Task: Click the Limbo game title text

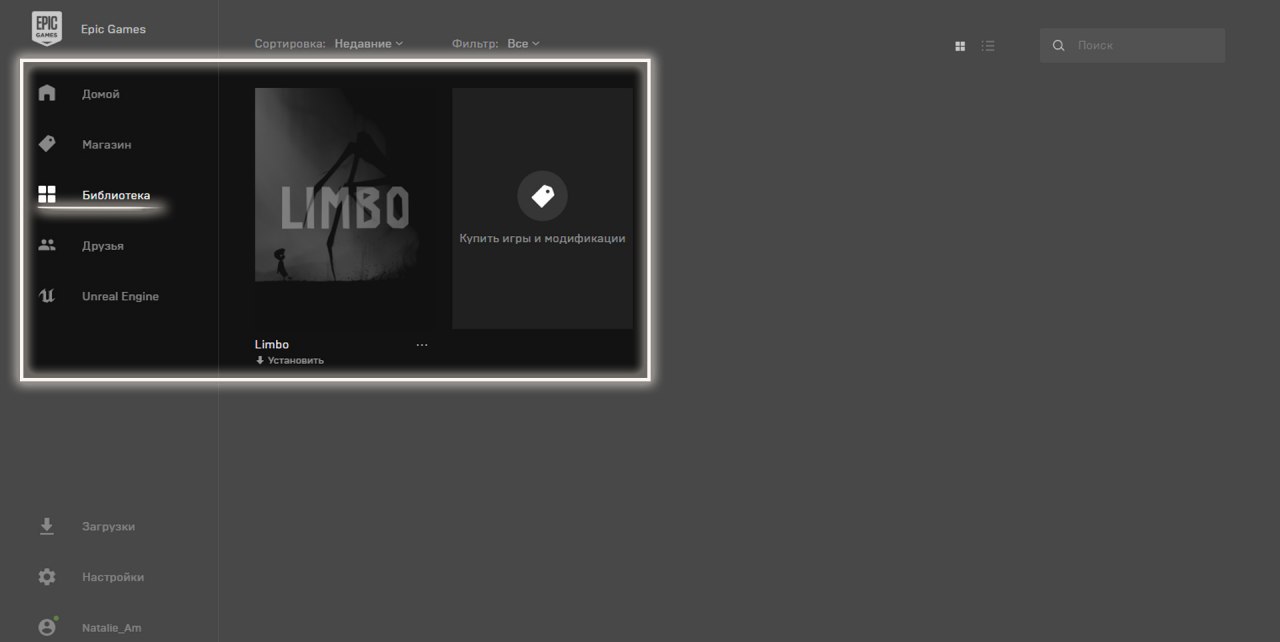Action: pos(272,345)
